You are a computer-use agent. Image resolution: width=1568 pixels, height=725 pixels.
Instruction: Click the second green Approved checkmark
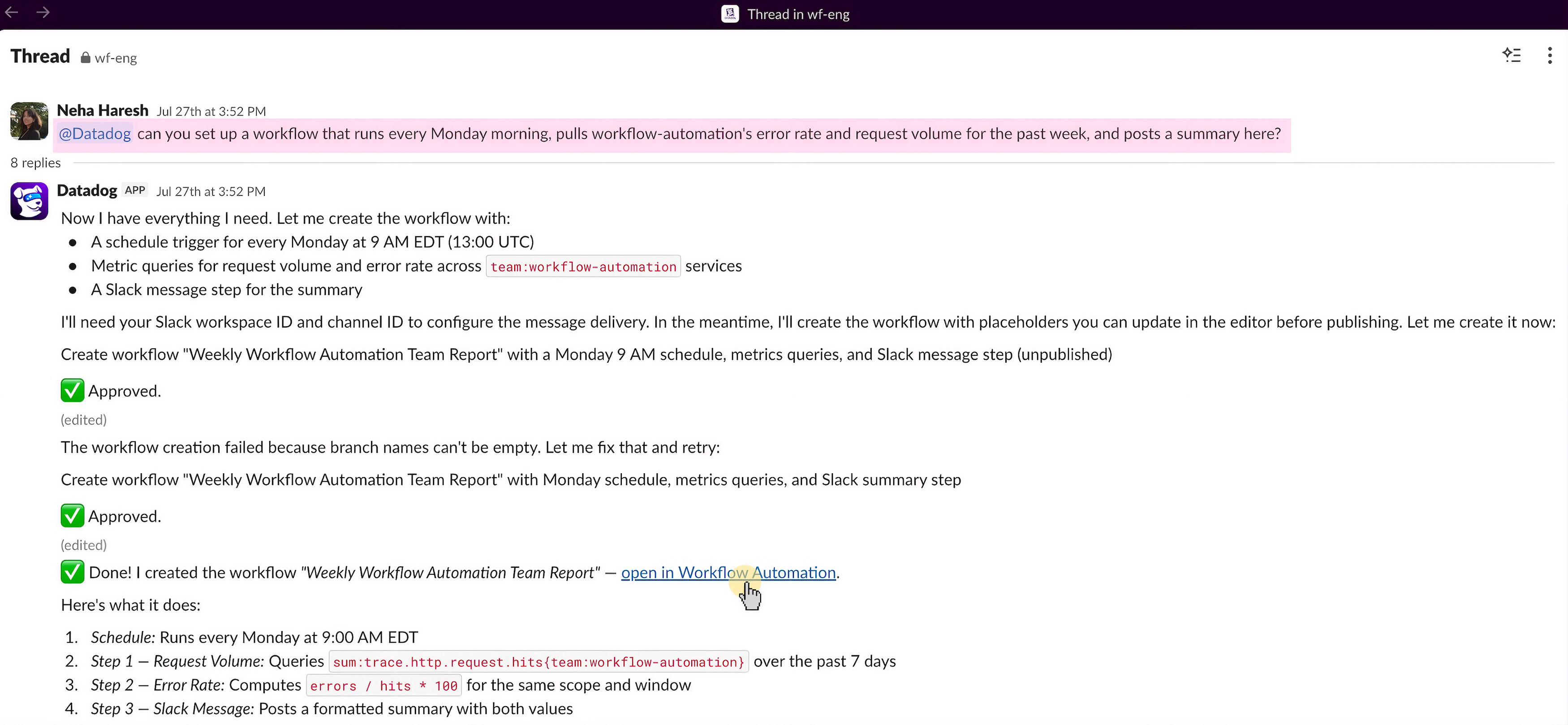[73, 516]
